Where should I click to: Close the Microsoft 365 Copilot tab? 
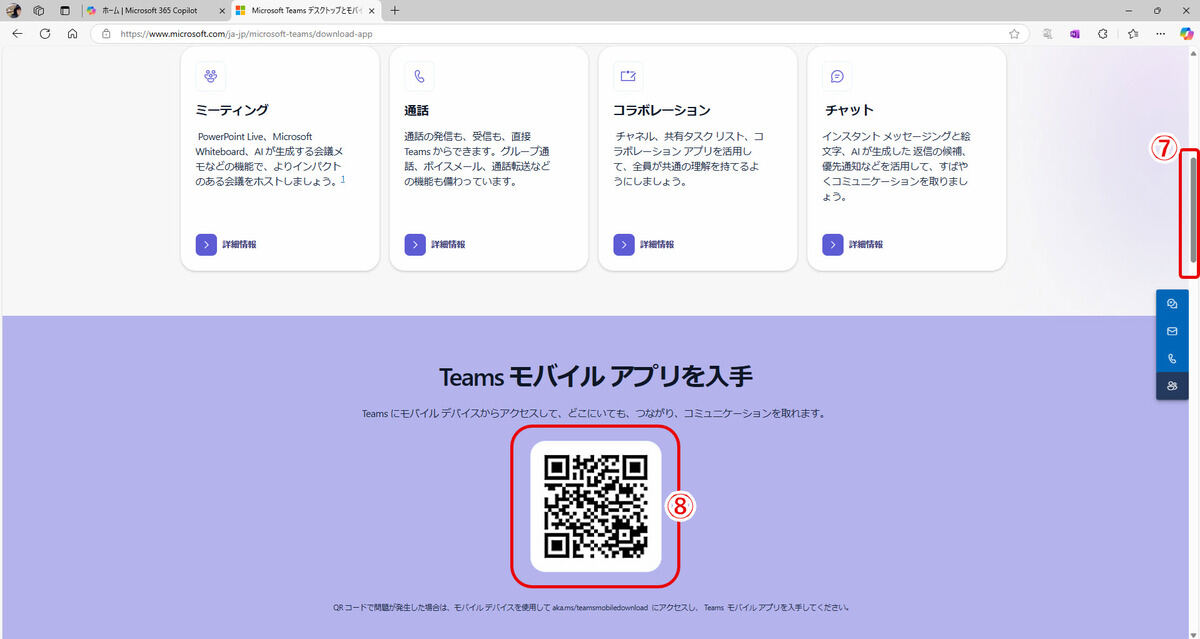[222, 10]
